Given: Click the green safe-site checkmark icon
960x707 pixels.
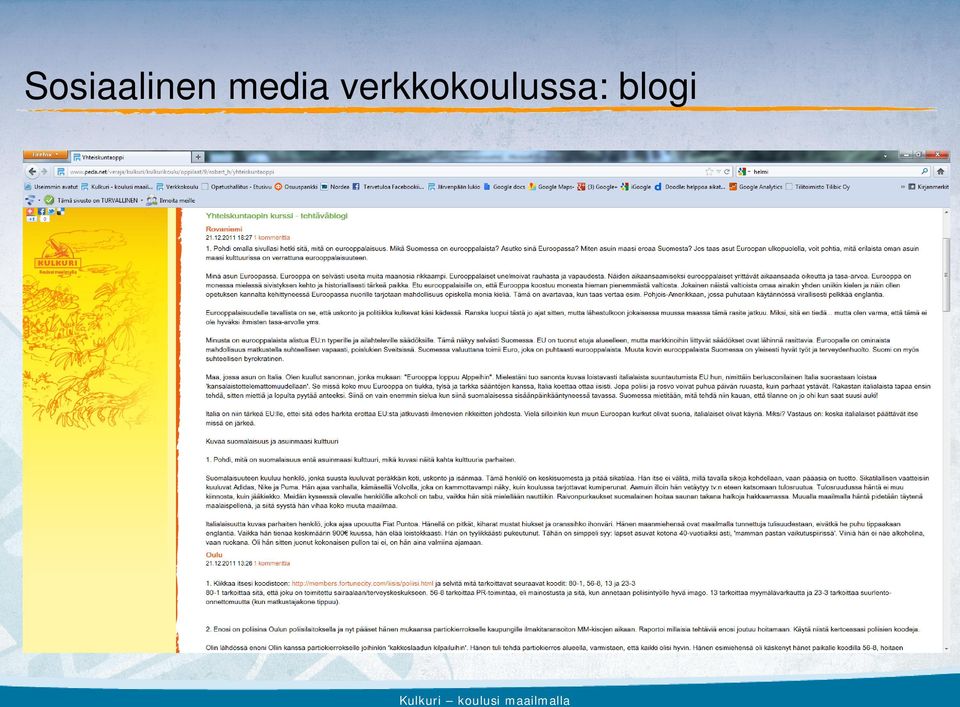Looking at the screenshot, I should click(49, 200).
